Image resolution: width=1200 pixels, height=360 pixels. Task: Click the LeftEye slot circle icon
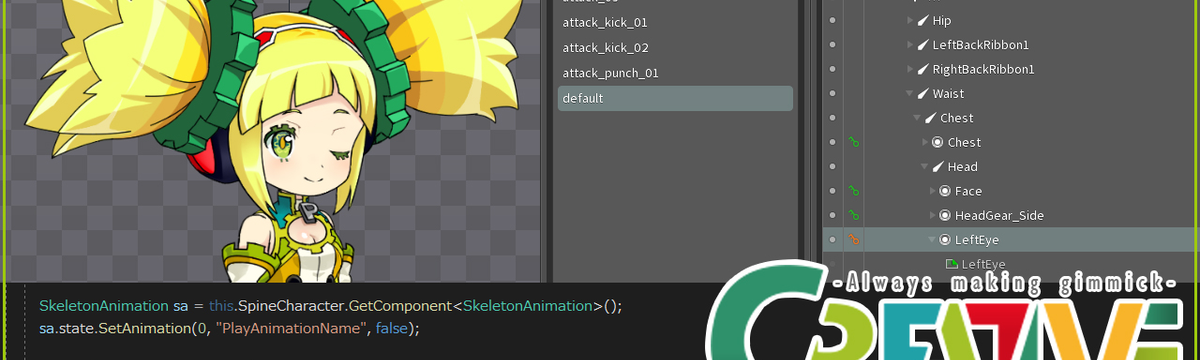[x=945, y=240]
